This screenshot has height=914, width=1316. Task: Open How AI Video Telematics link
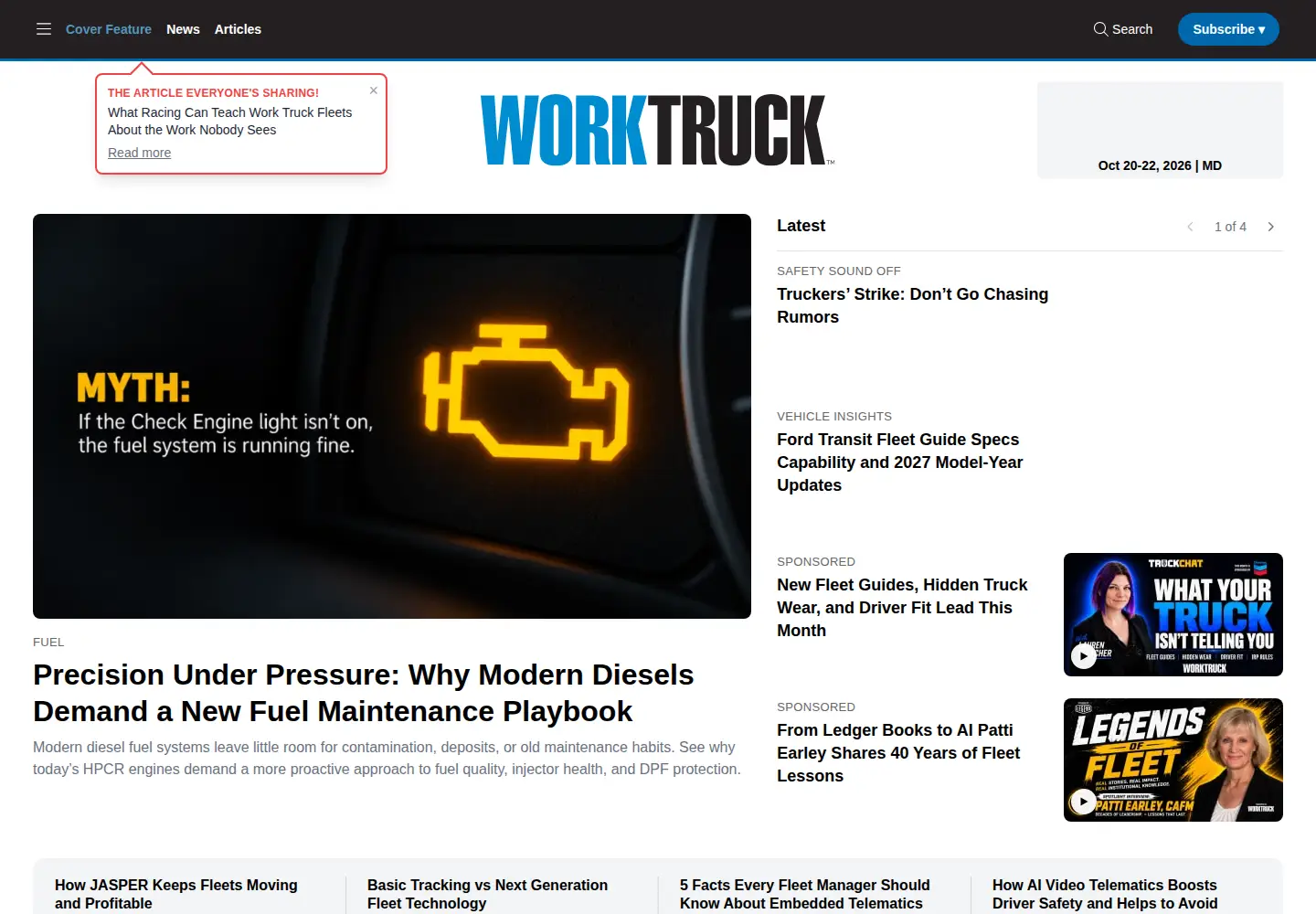pos(1105,894)
